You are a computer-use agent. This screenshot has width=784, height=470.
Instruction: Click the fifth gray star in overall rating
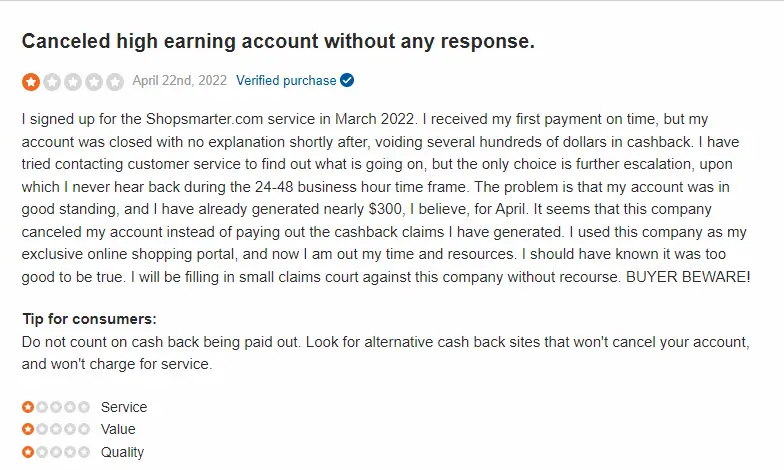(114, 82)
